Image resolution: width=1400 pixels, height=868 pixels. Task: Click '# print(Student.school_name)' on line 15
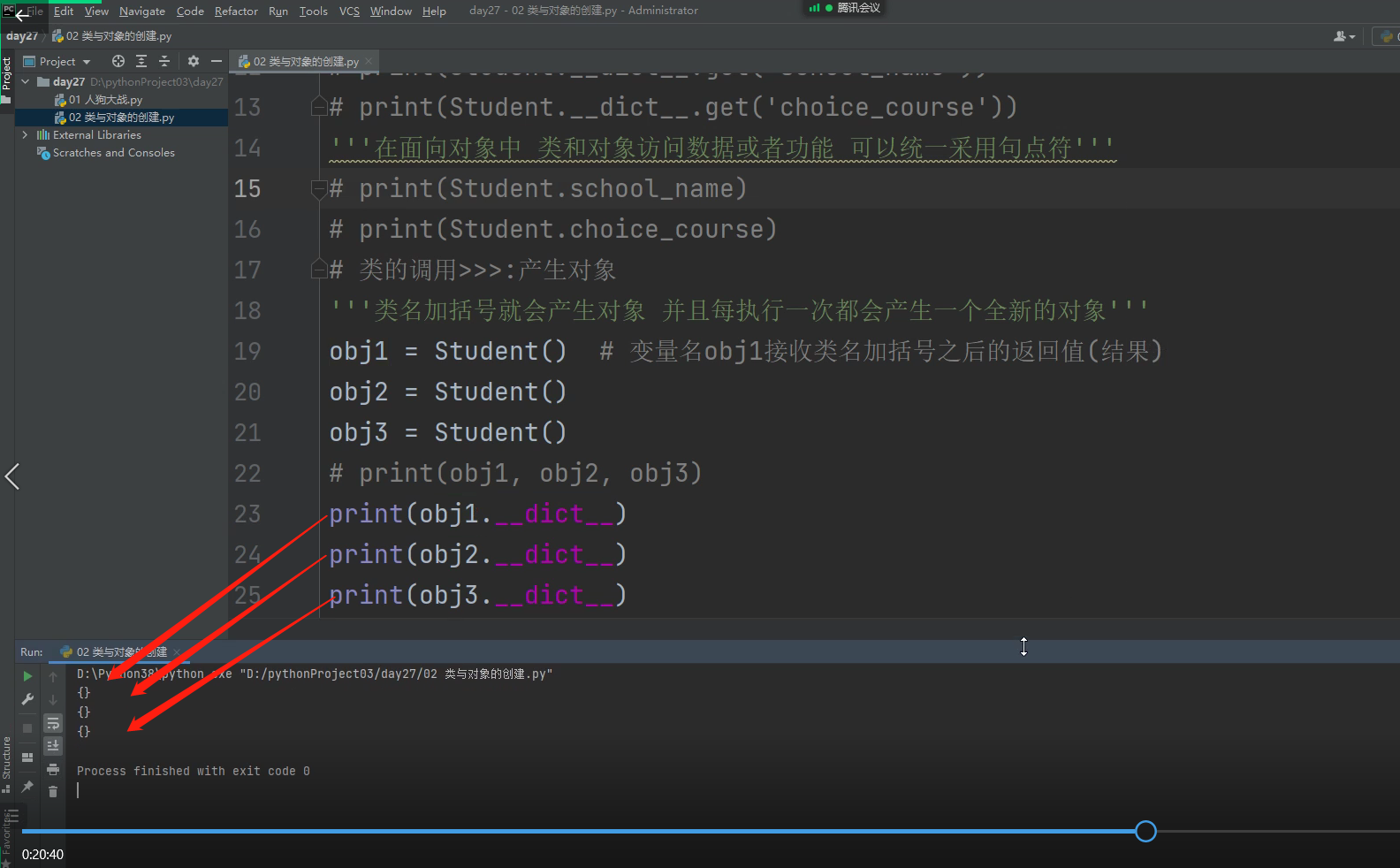point(538,188)
